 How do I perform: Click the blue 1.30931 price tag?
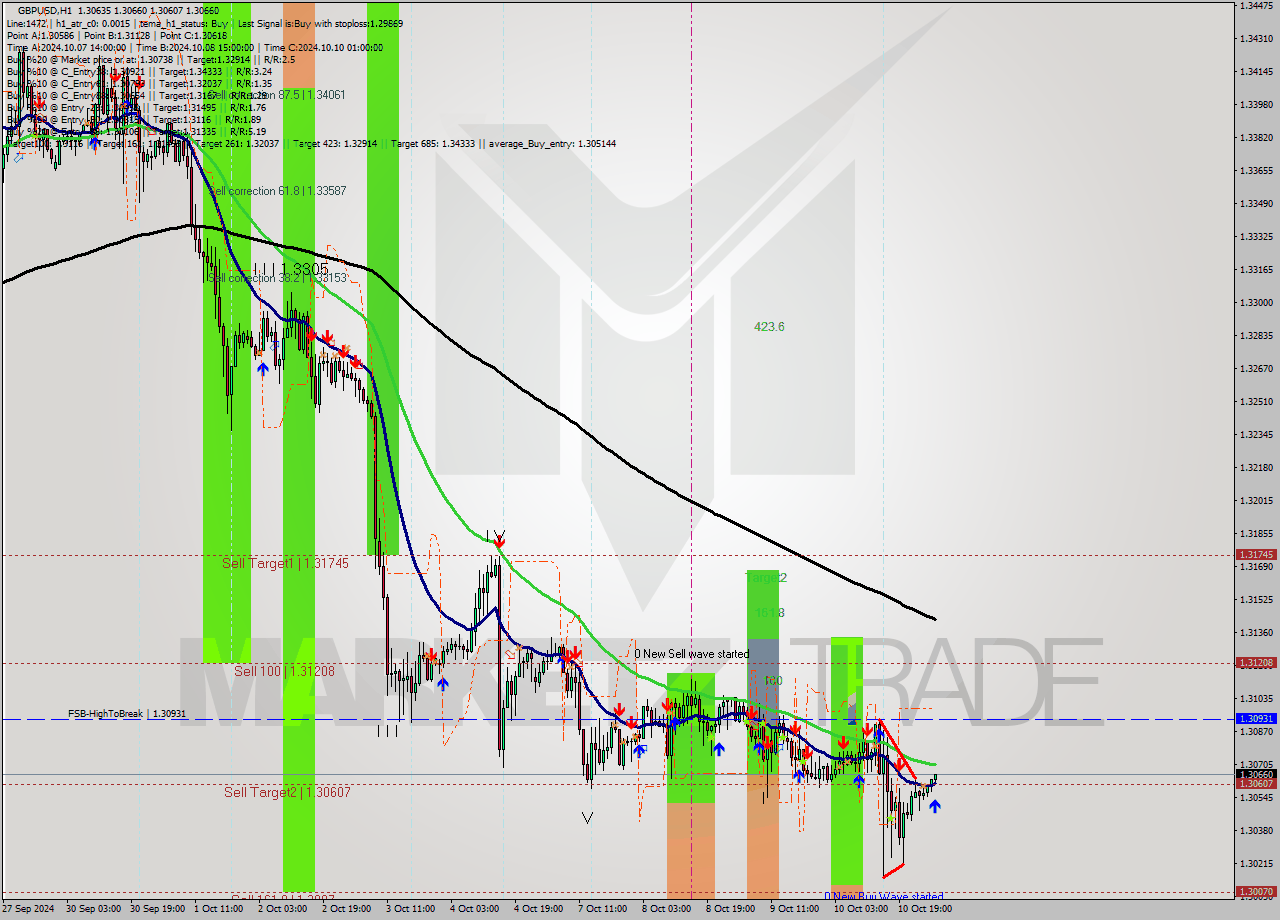1256,718
